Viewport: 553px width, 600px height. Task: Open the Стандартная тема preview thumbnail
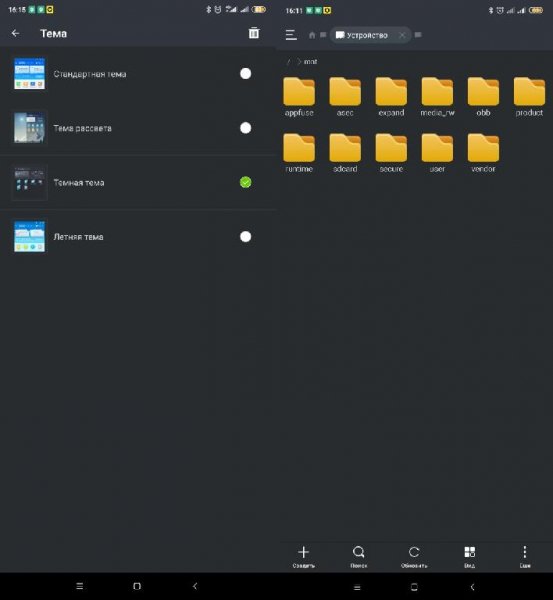[29, 73]
